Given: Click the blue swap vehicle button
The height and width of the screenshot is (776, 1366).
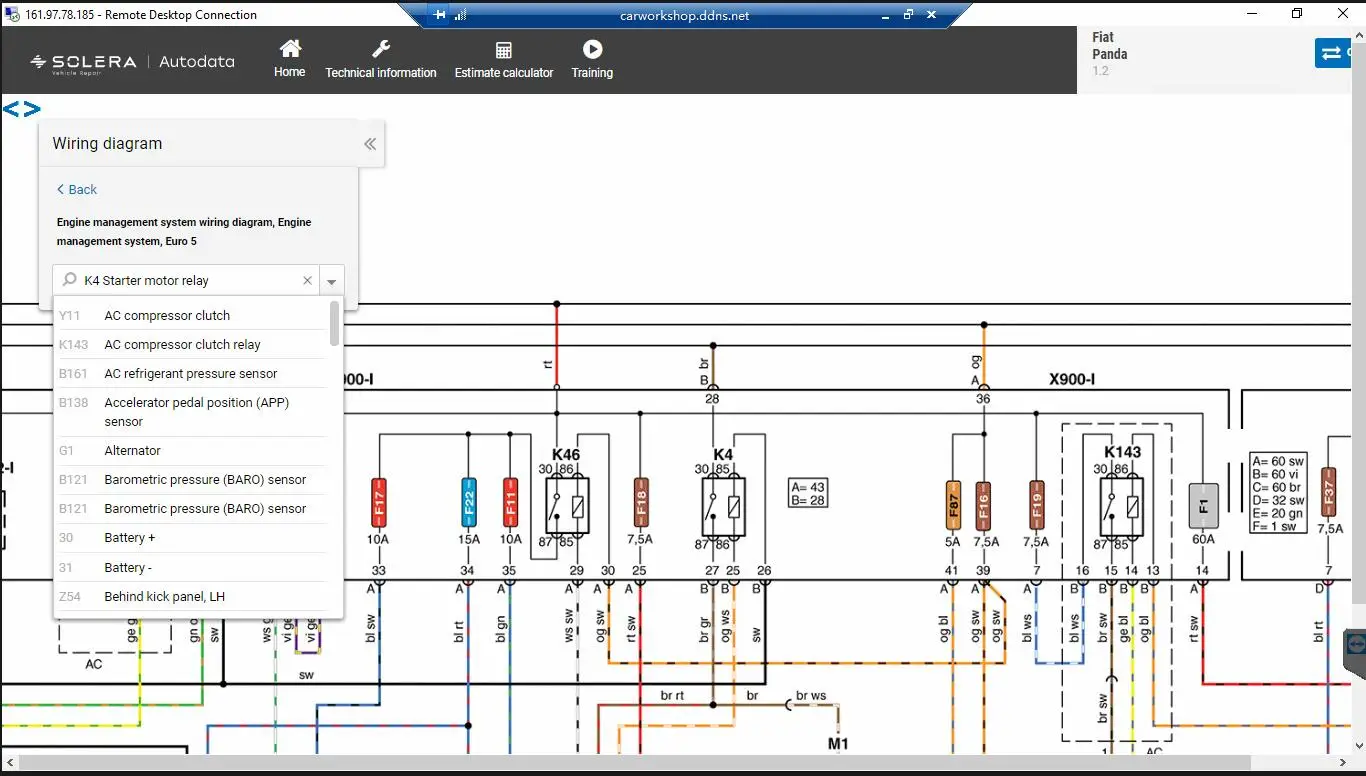Looking at the screenshot, I should click(x=1332, y=53).
